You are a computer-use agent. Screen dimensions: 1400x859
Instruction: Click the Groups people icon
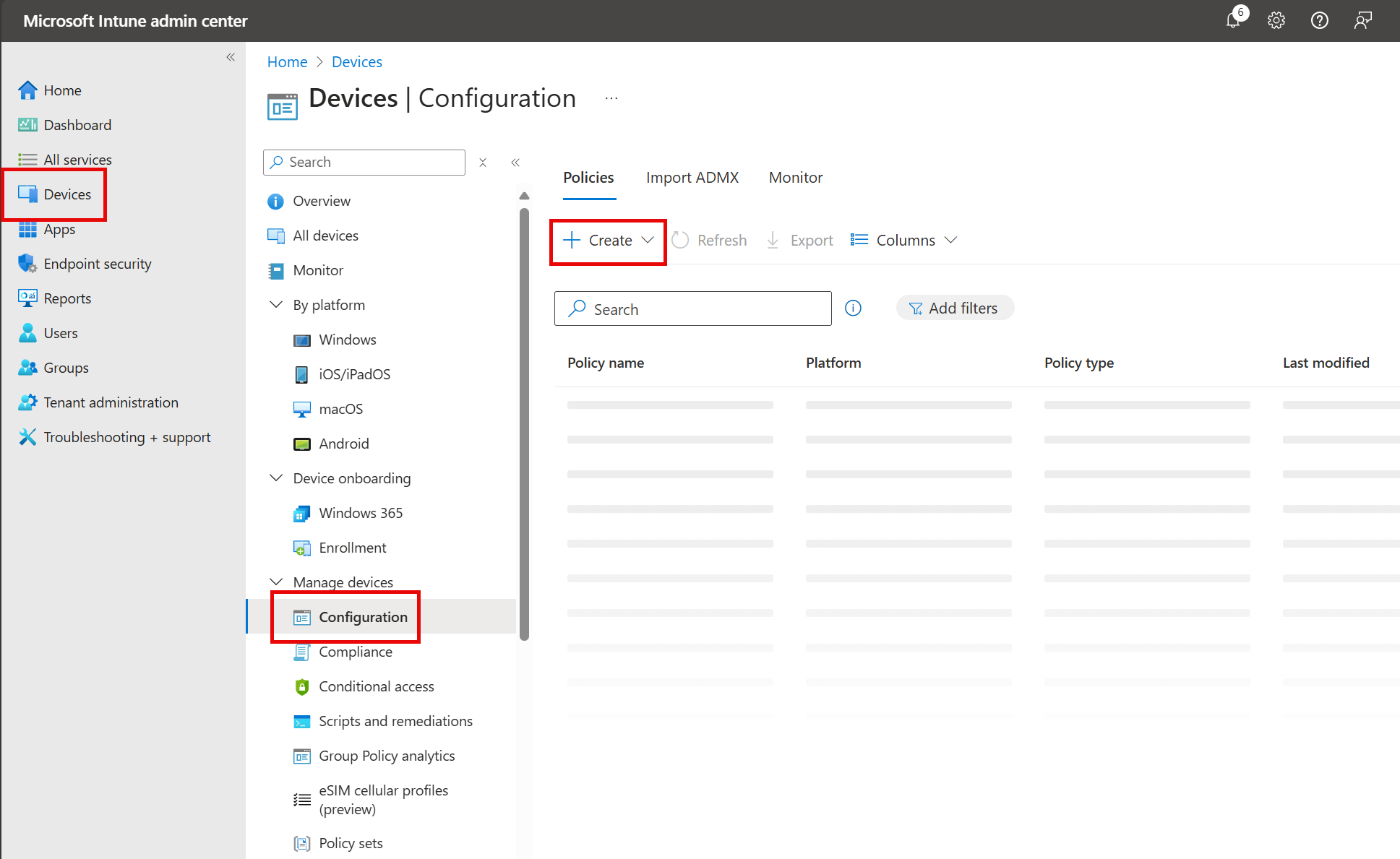pos(27,368)
